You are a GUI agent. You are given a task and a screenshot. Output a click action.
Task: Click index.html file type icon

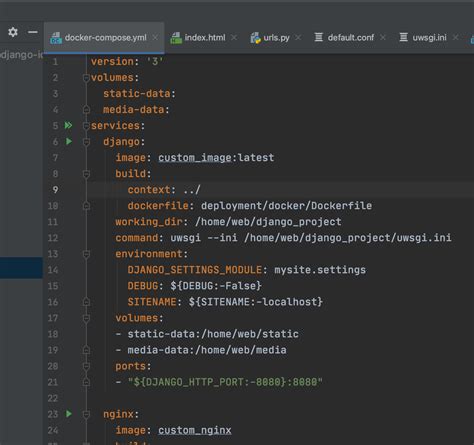[176, 38]
